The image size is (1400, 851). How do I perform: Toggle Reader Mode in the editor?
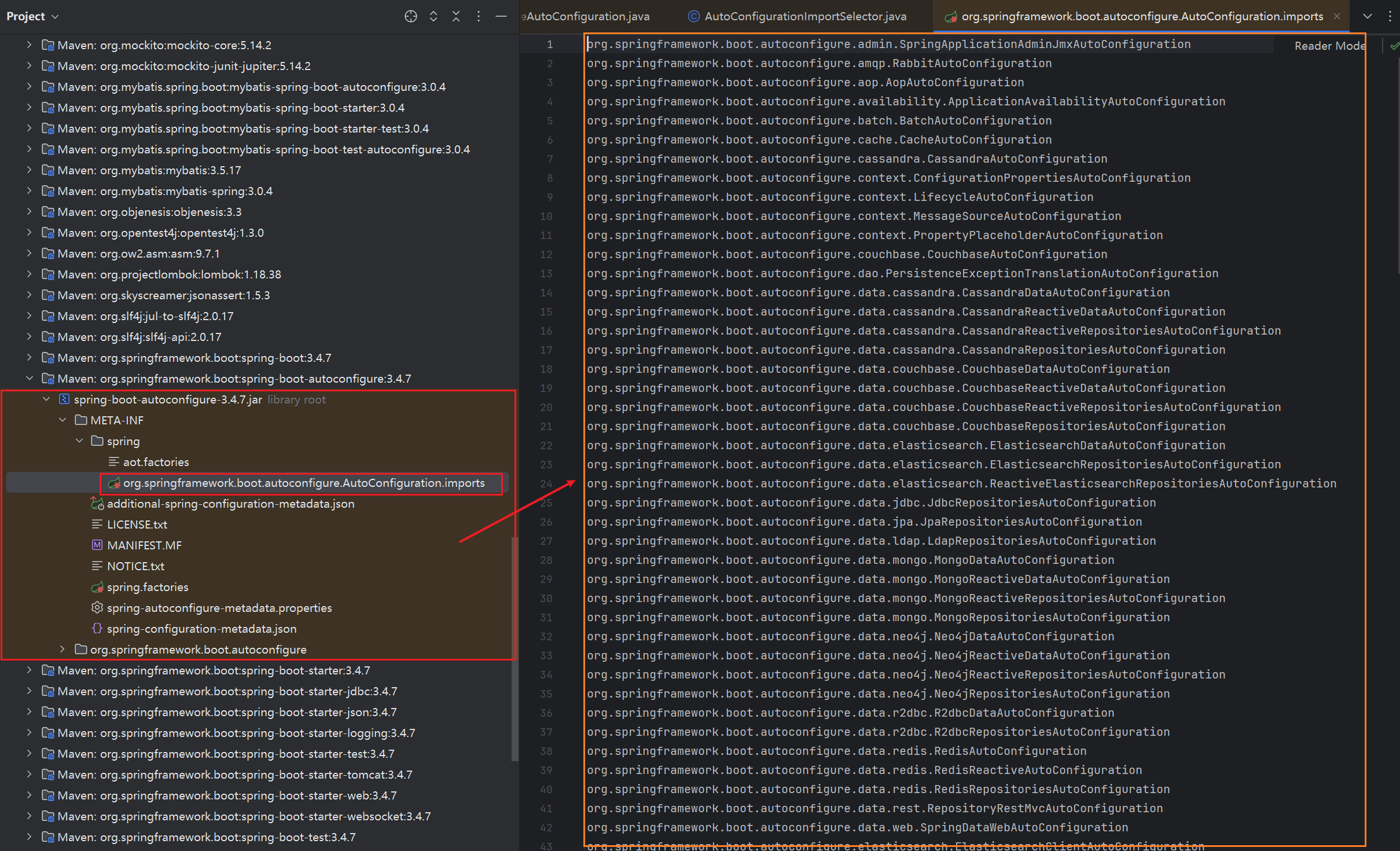[x=1329, y=46]
